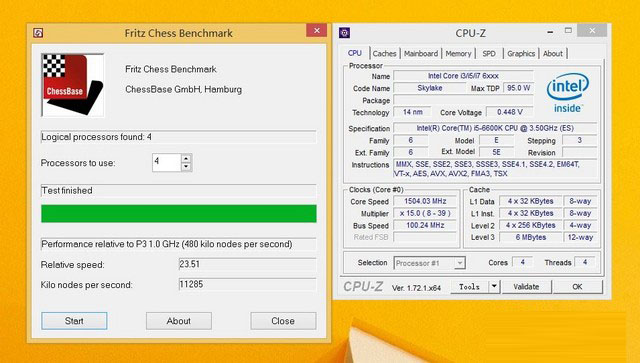This screenshot has height=363, width=640.
Task: Open the Memory tab
Action: pos(458,53)
